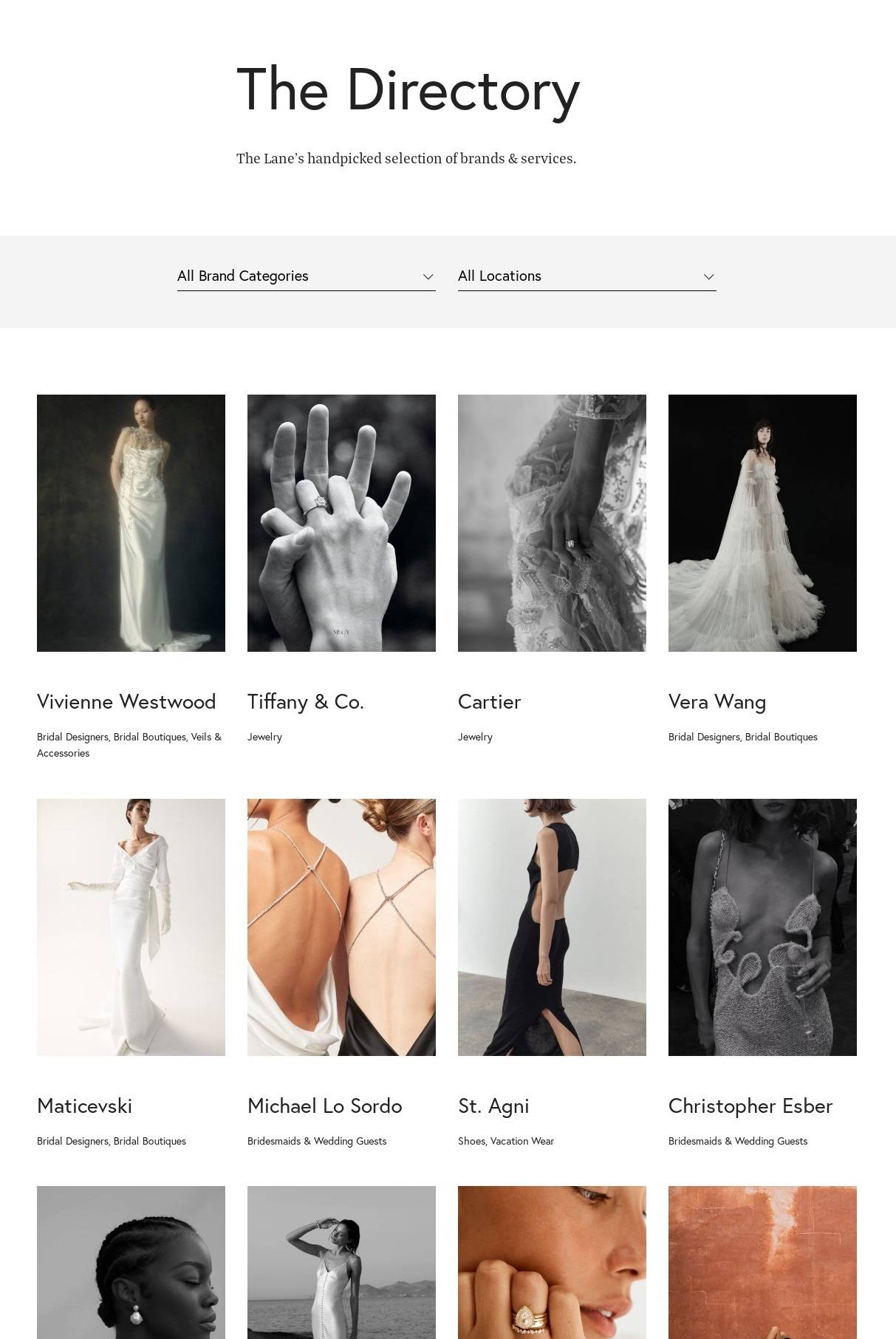Open the stacked gold rings image
896x1339 pixels.
pos(552,1262)
